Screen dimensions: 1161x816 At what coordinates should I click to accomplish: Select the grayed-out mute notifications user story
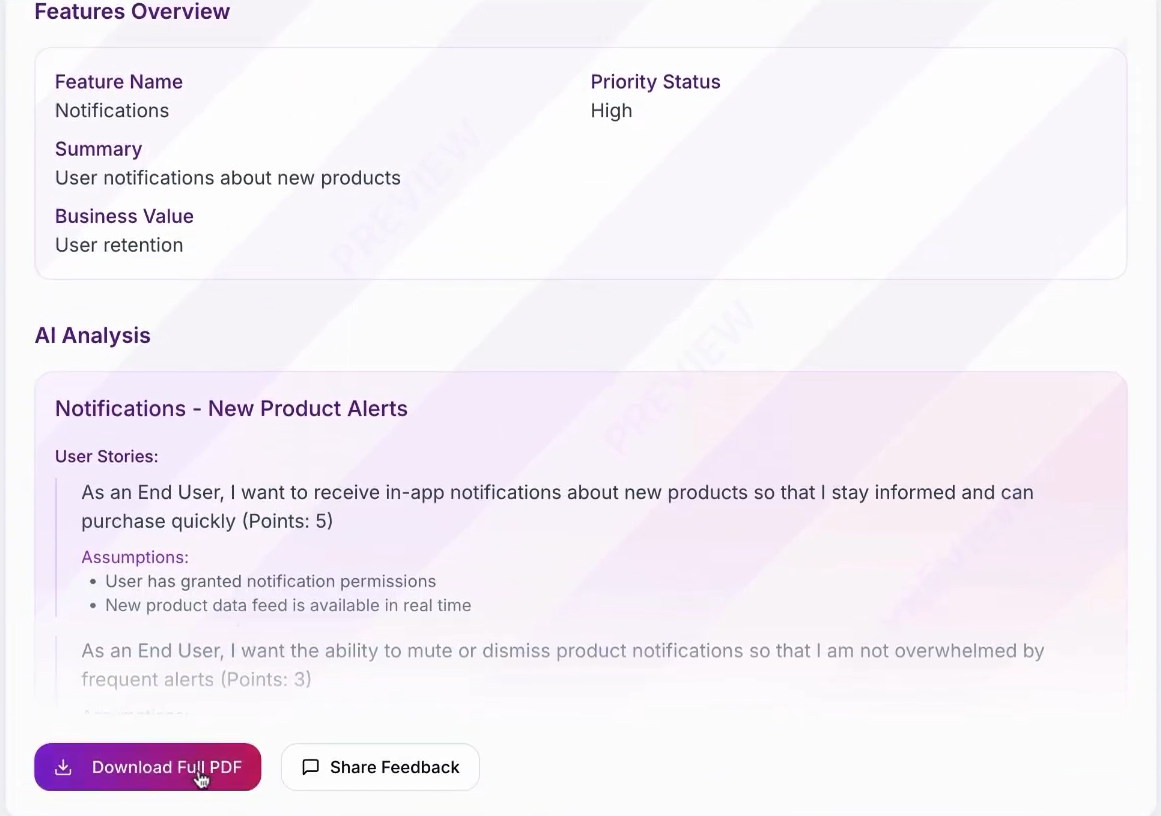tap(562, 664)
